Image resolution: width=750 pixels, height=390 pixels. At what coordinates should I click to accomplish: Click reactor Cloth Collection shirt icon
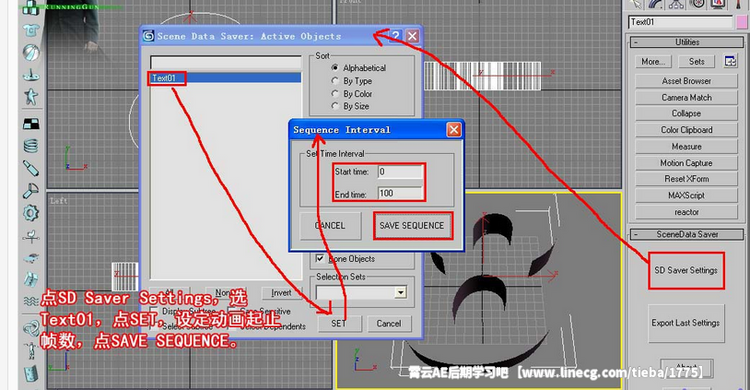tap(31, 30)
